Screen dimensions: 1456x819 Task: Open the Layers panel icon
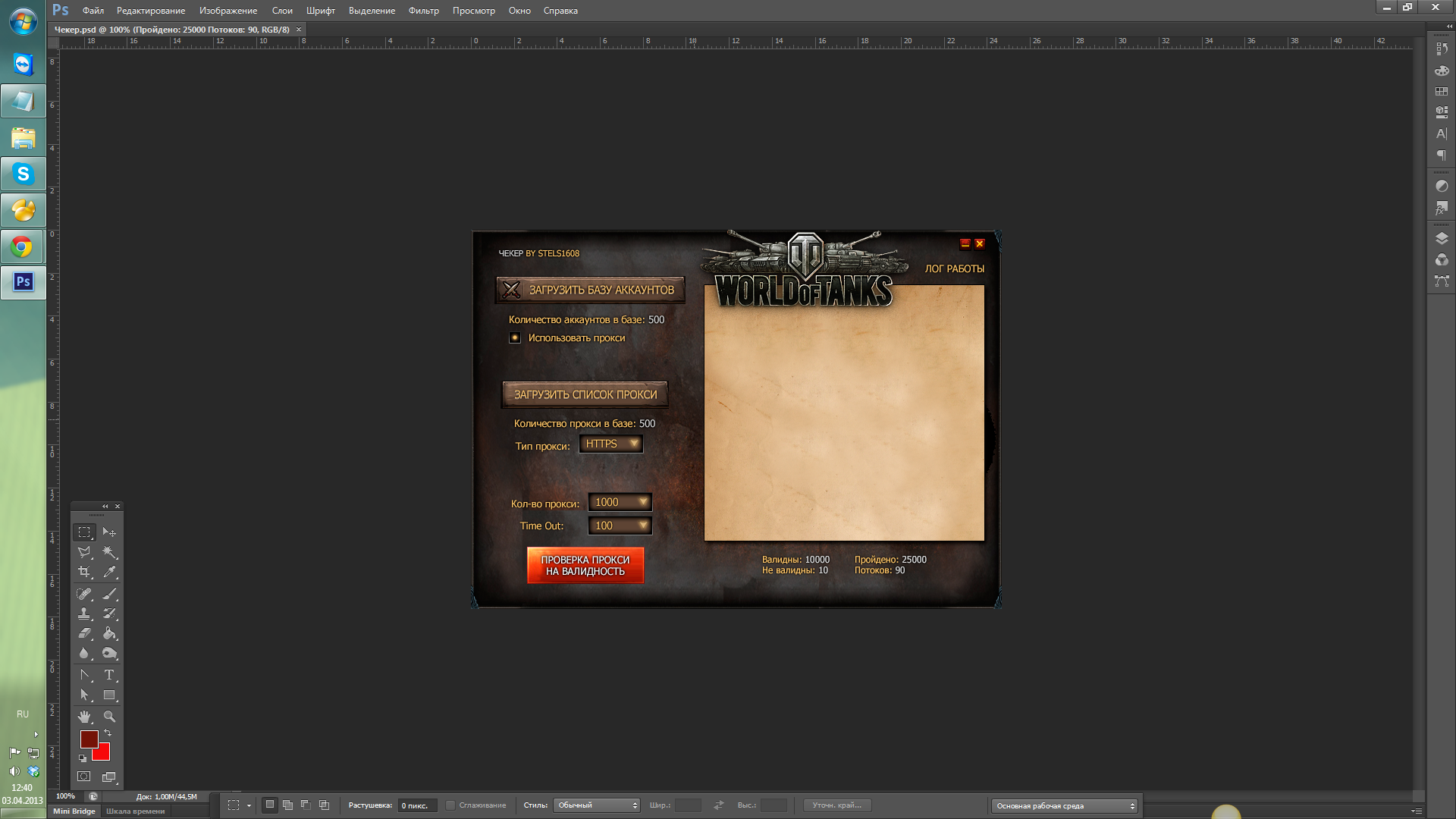click(1442, 238)
